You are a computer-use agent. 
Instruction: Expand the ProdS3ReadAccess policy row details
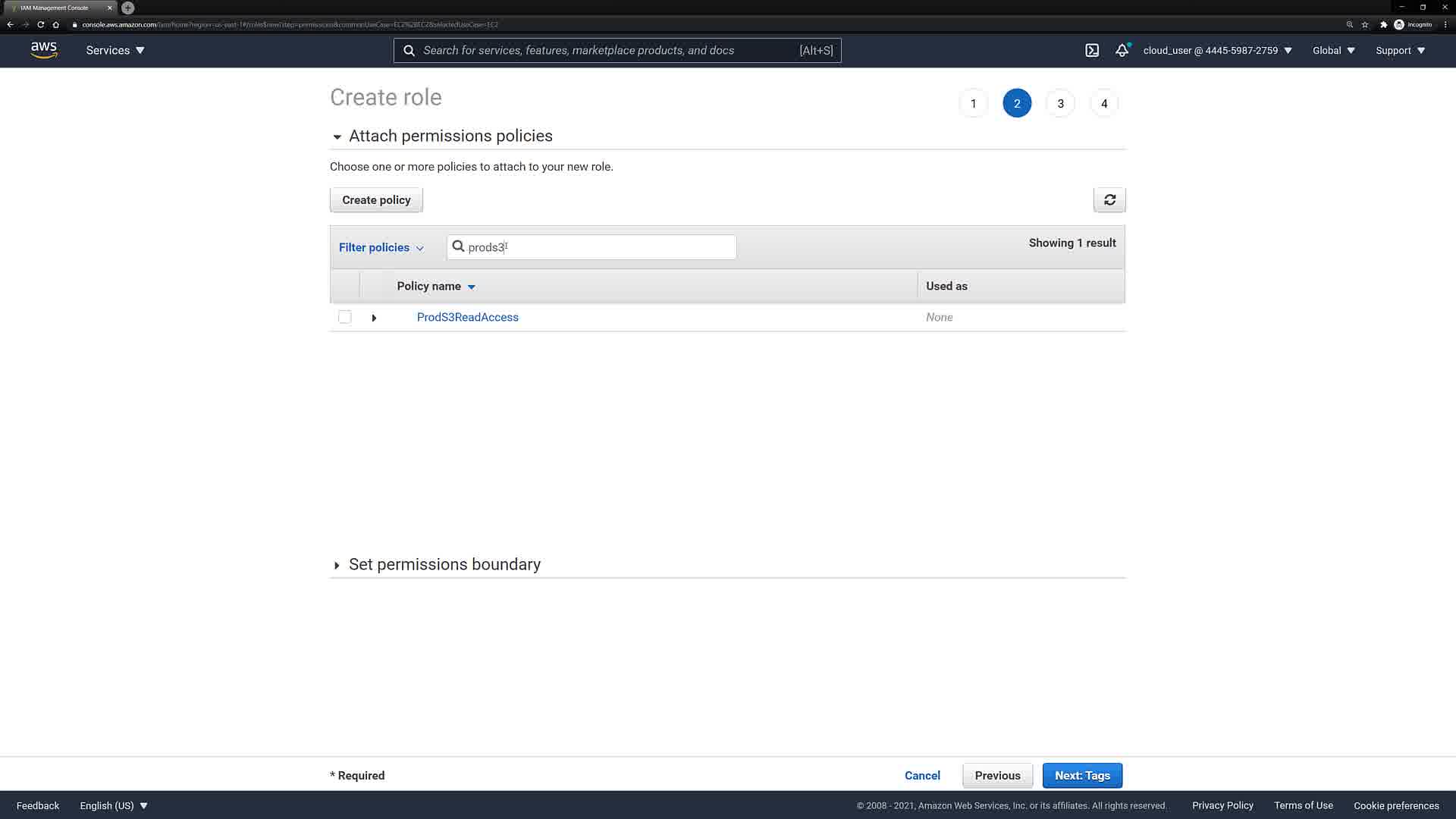(374, 318)
